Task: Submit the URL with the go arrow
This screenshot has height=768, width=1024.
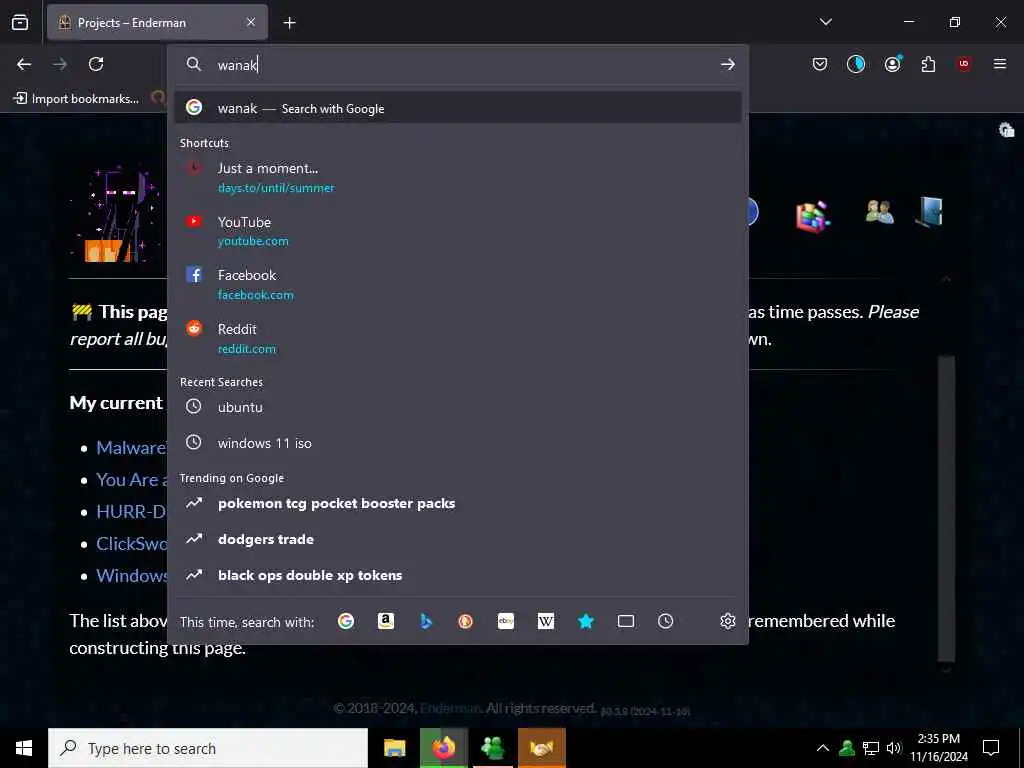Action: pos(728,64)
